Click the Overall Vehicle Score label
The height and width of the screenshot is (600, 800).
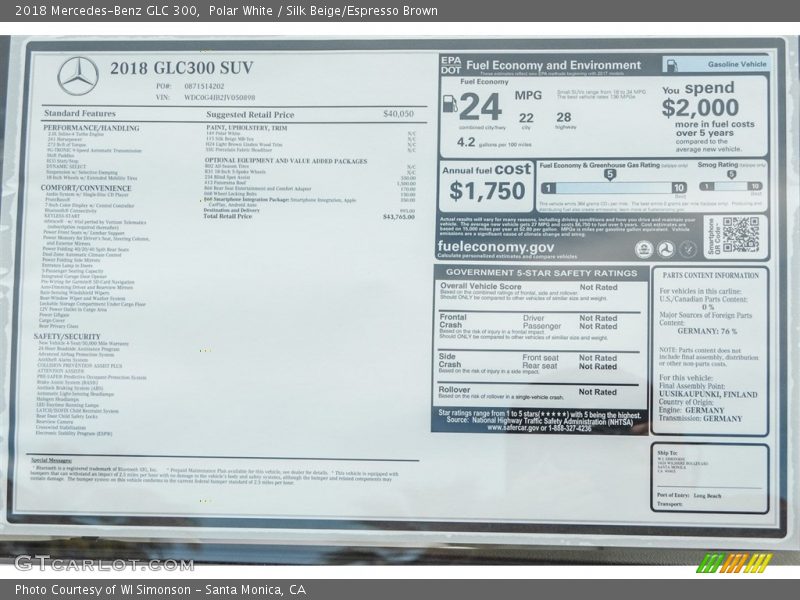(481, 286)
